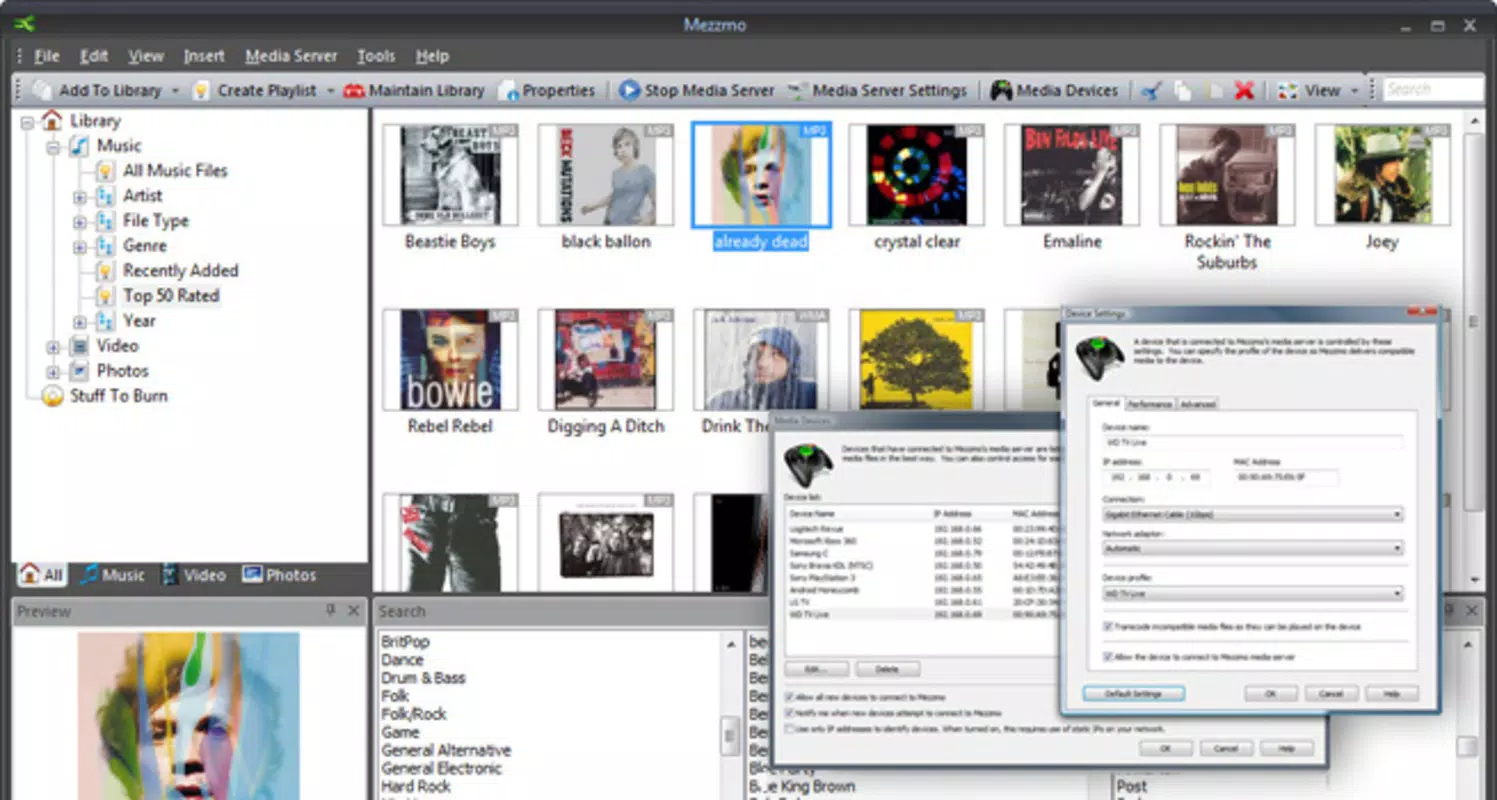Toggle Notify me when new devices connect
Viewport: 1497px width, 800px height.
point(789,714)
